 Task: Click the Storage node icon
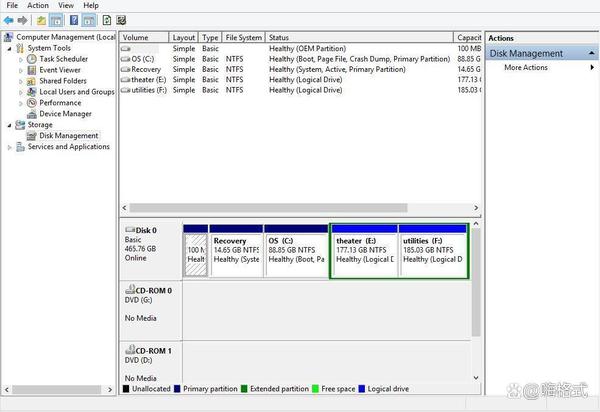tap(20, 125)
